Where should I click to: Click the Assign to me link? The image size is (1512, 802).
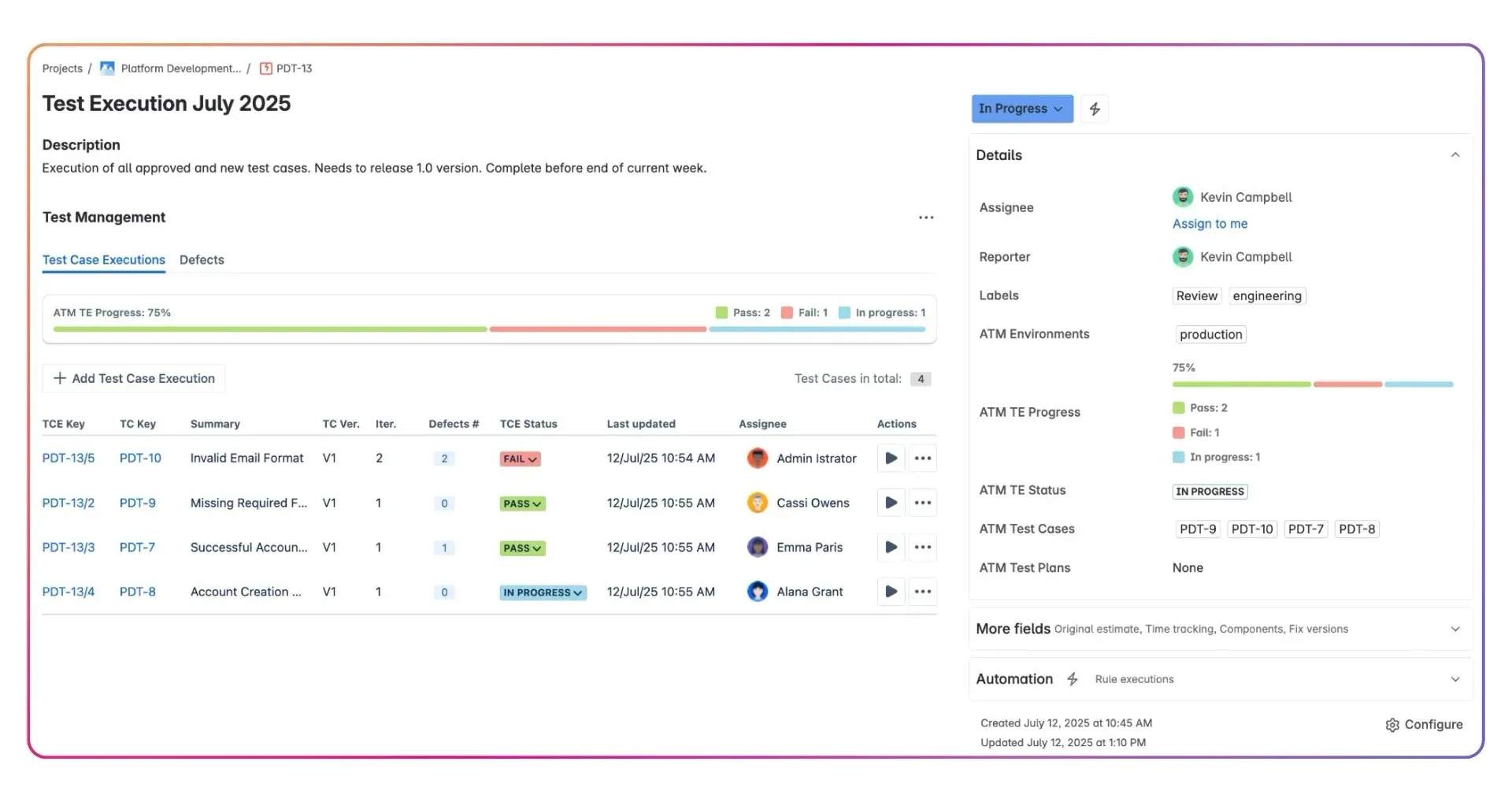click(1210, 224)
